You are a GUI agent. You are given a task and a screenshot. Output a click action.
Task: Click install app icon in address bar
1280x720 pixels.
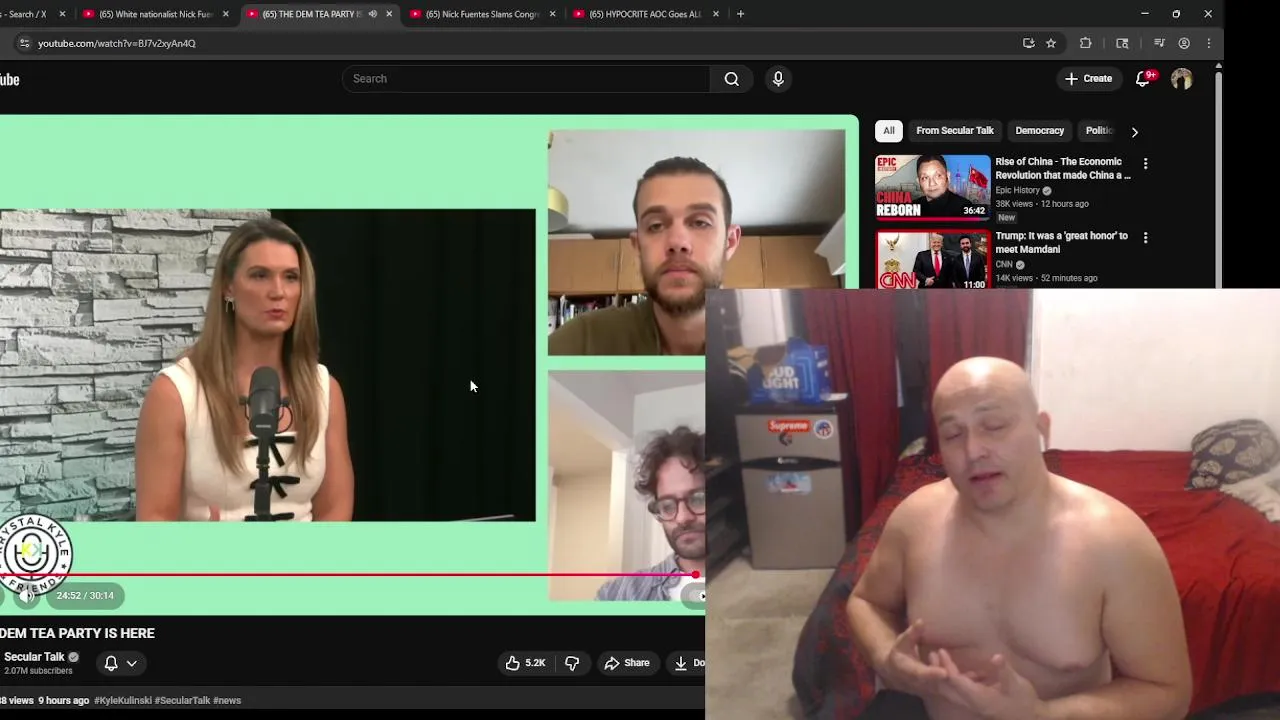(1028, 43)
